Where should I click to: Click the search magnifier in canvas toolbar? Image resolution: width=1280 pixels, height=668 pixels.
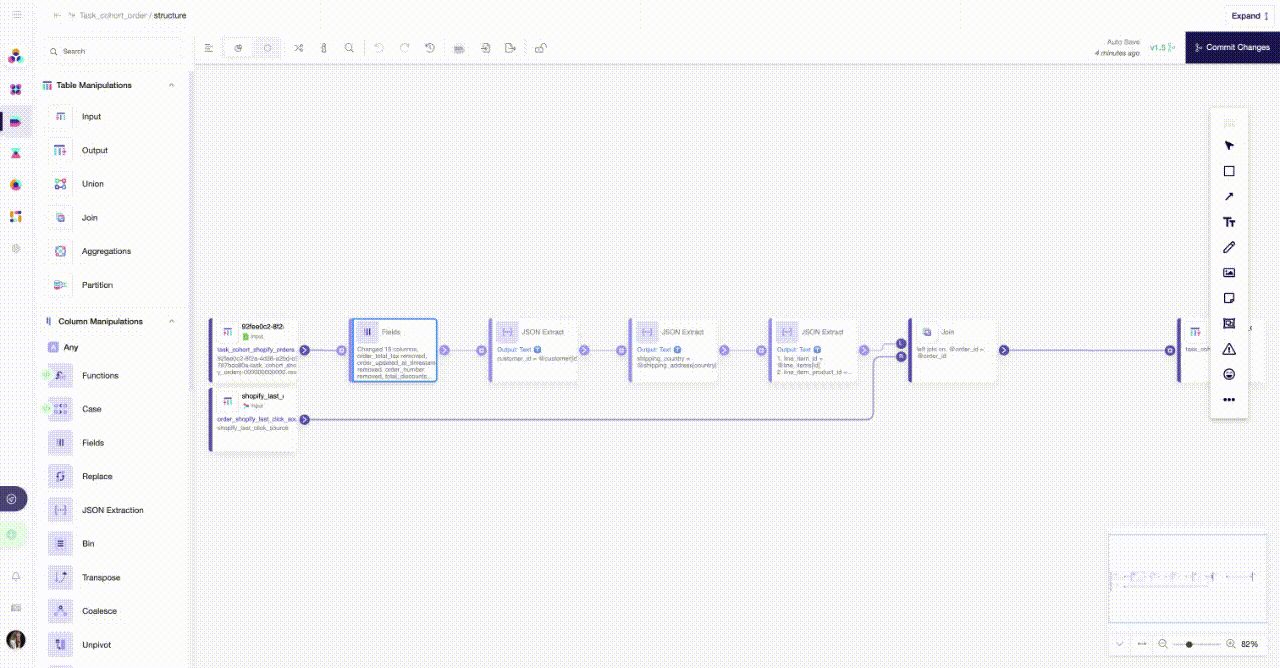coord(349,48)
